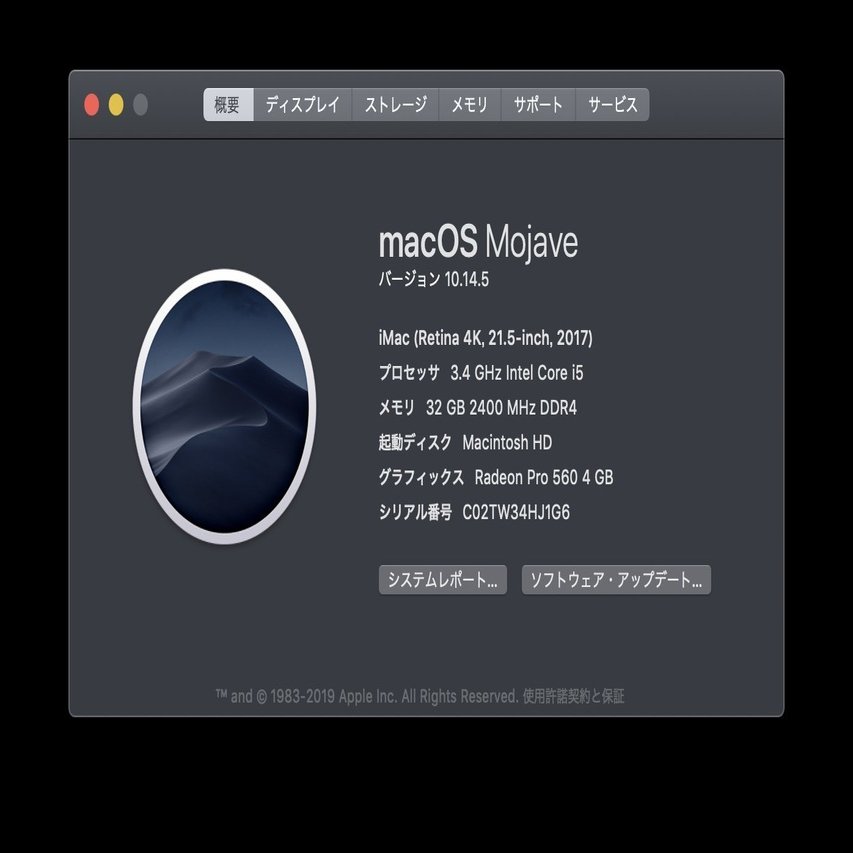Open the システムレポート dialog
This screenshot has width=853, height=853.
(x=442, y=579)
